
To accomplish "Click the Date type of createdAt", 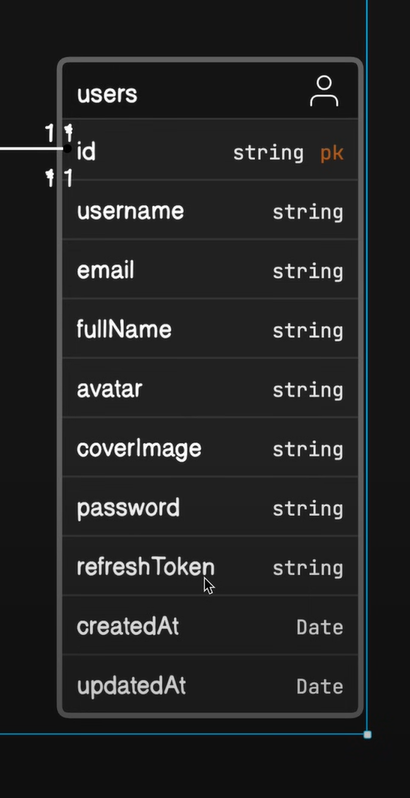I will pyautogui.click(x=320, y=628).
